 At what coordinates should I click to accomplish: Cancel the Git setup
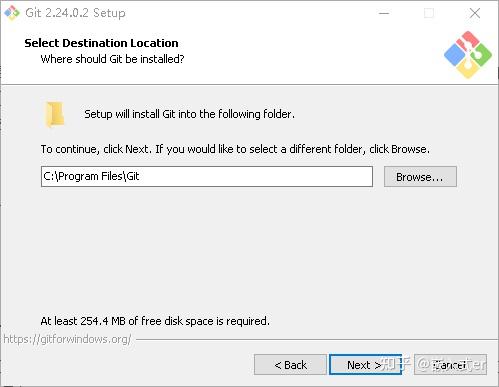click(450, 365)
